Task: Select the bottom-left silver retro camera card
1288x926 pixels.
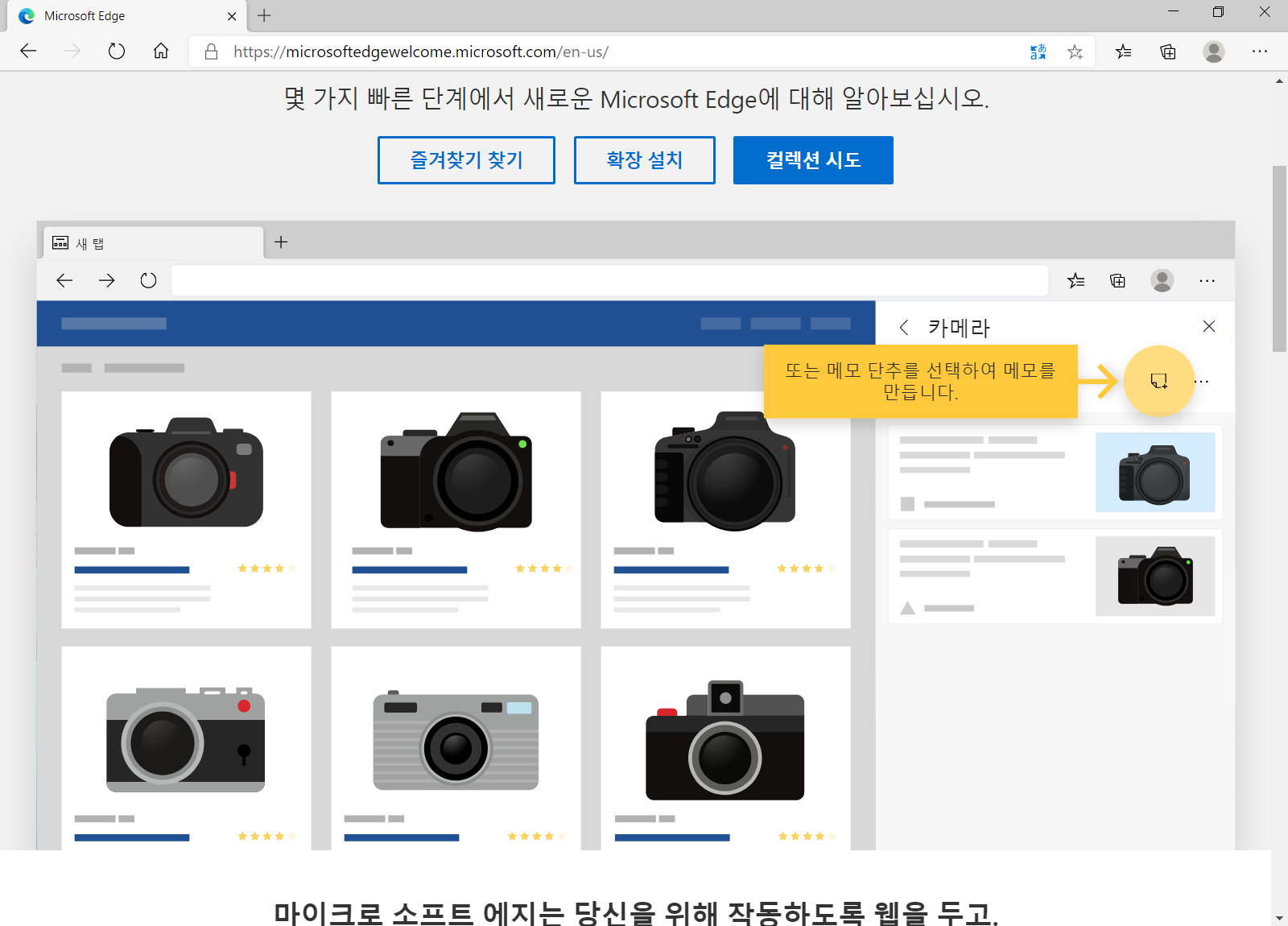Action: click(x=186, y=748)
